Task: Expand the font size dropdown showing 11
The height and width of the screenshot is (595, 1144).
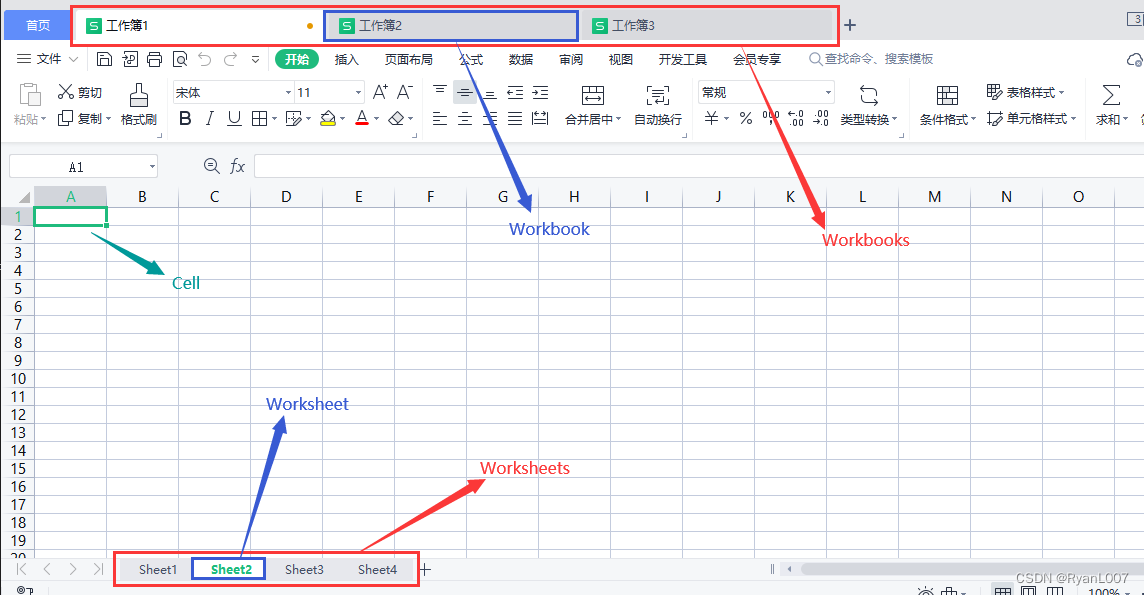Action: click(x=357, y=91)
